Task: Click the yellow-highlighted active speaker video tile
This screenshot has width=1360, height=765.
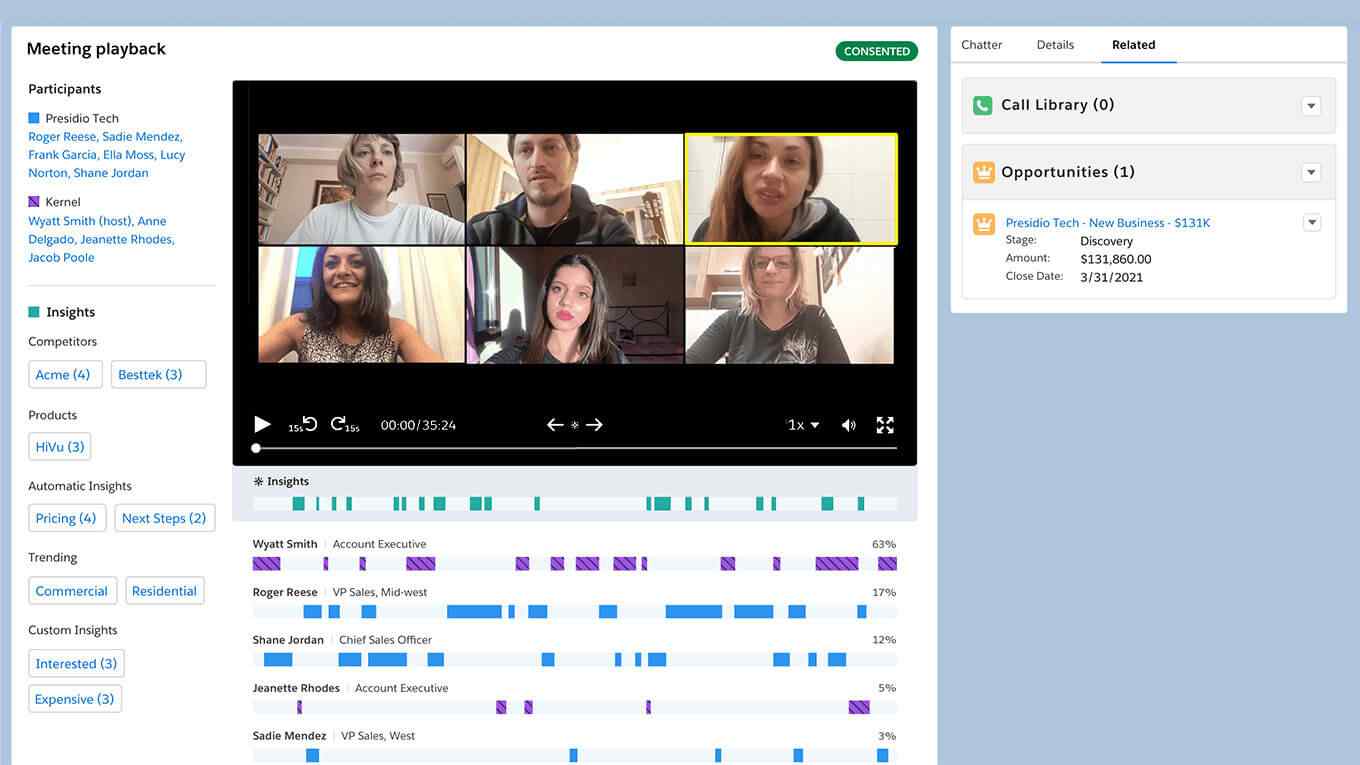Action: 791,189
